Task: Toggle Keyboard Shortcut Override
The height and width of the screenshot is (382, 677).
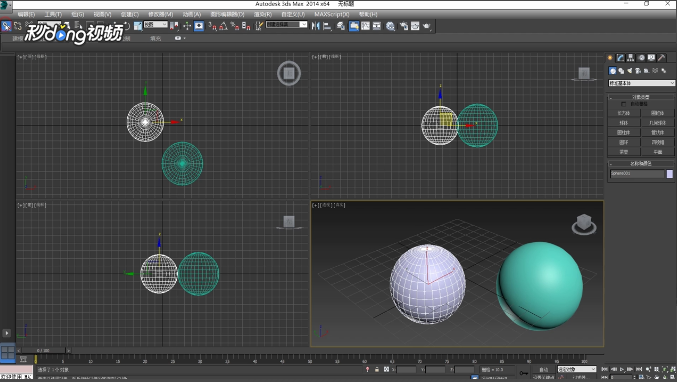Action: point(199,26)
